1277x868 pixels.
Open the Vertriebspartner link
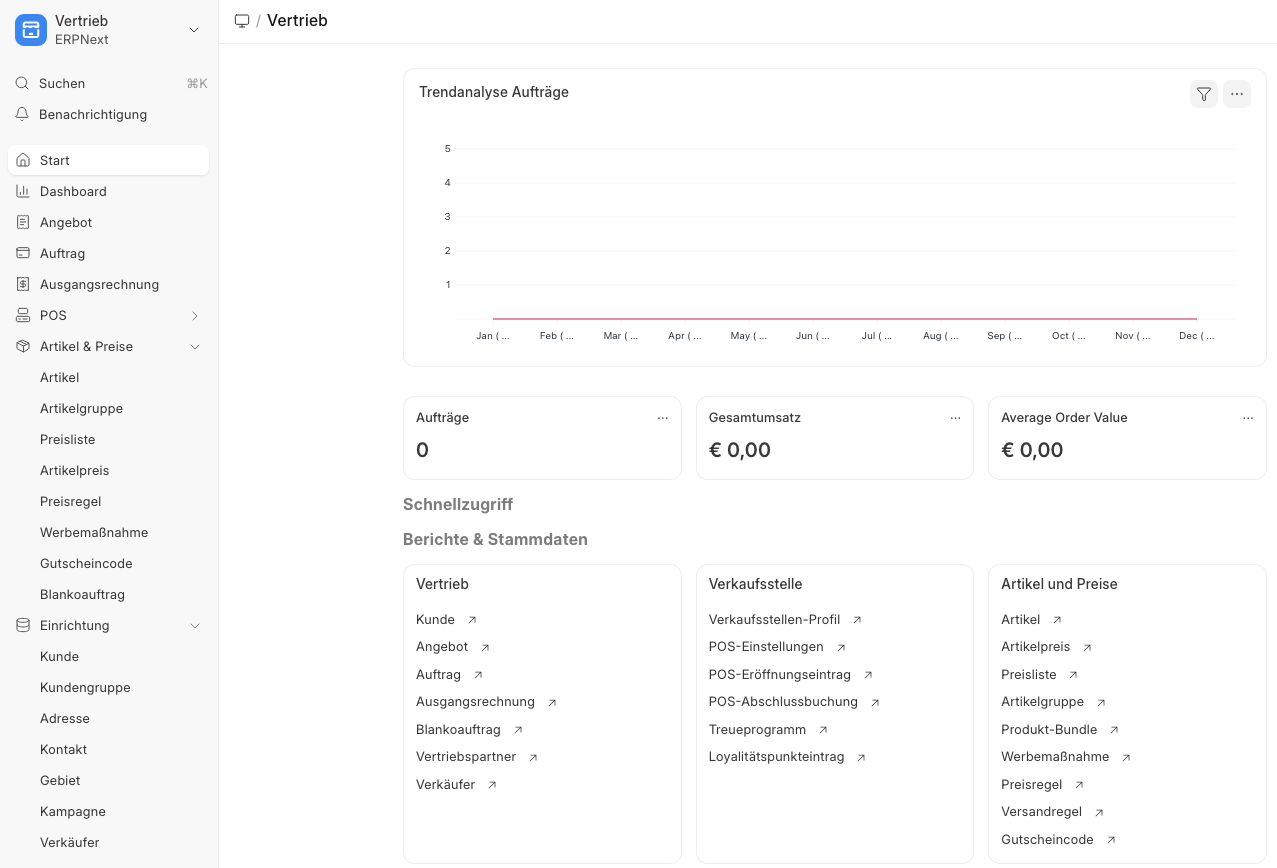(x=466, y=757)
